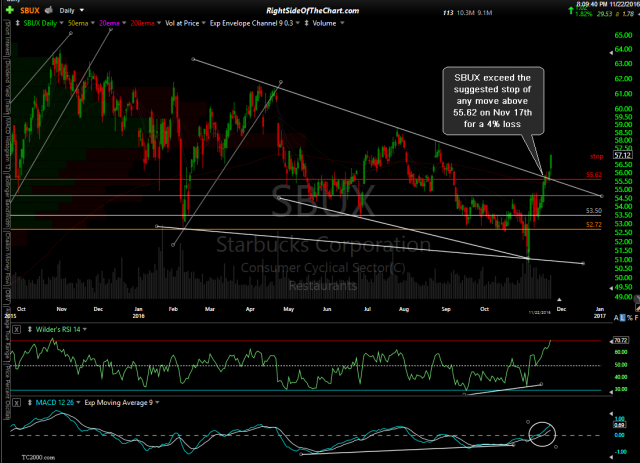Image resolution: width=640 pixels, height=463 pixels.
Task: Click the RSI axis arrow marker at 30 level
Action: 611,392
